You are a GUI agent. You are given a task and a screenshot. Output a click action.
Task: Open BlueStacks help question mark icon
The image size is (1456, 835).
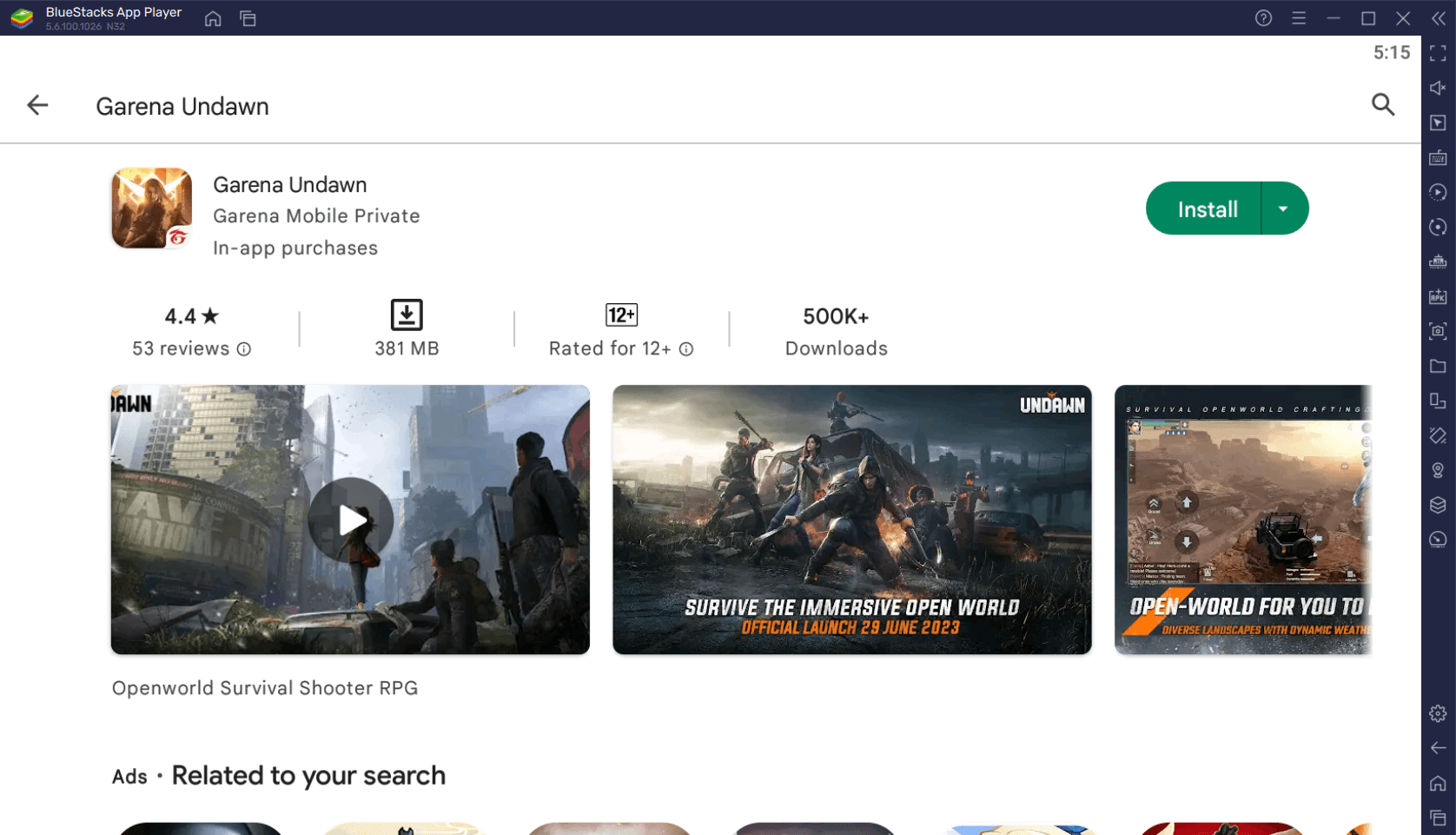1263,18
